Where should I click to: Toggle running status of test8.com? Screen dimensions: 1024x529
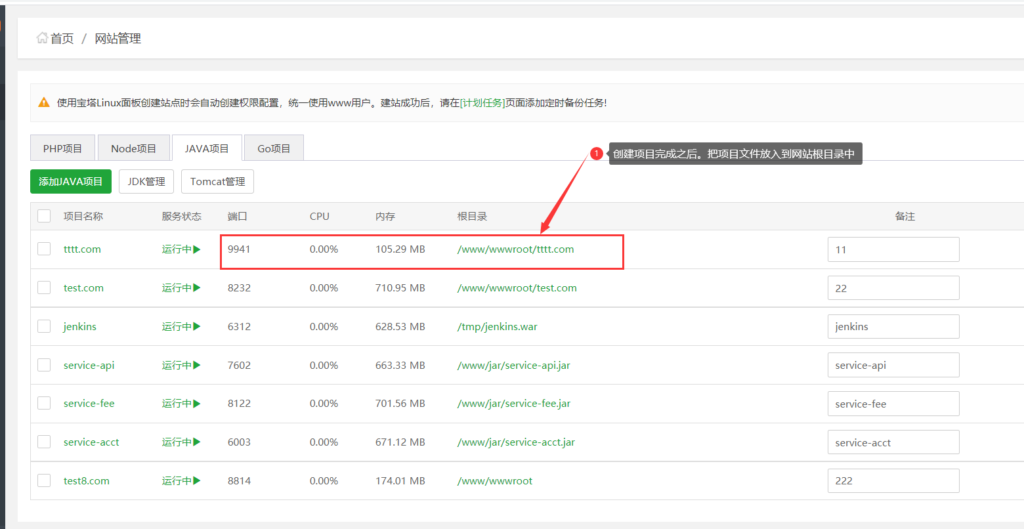181,481
